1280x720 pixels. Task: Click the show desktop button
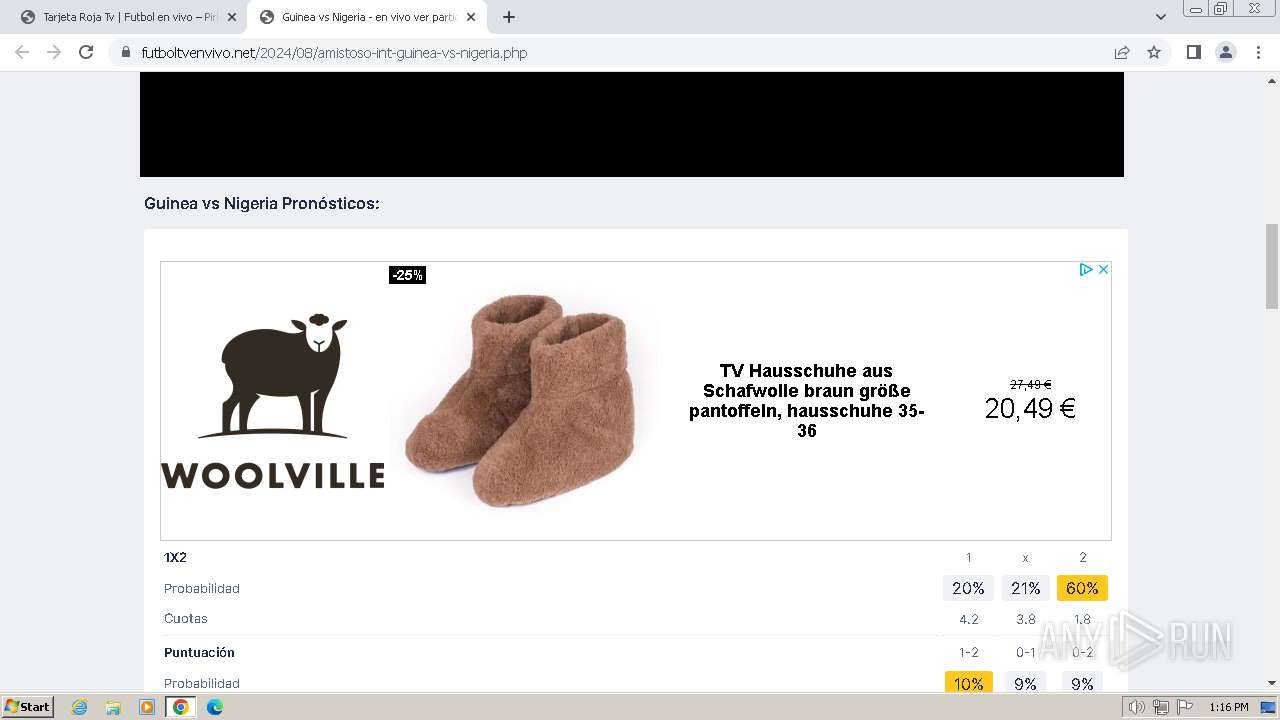click(1269, 707)
